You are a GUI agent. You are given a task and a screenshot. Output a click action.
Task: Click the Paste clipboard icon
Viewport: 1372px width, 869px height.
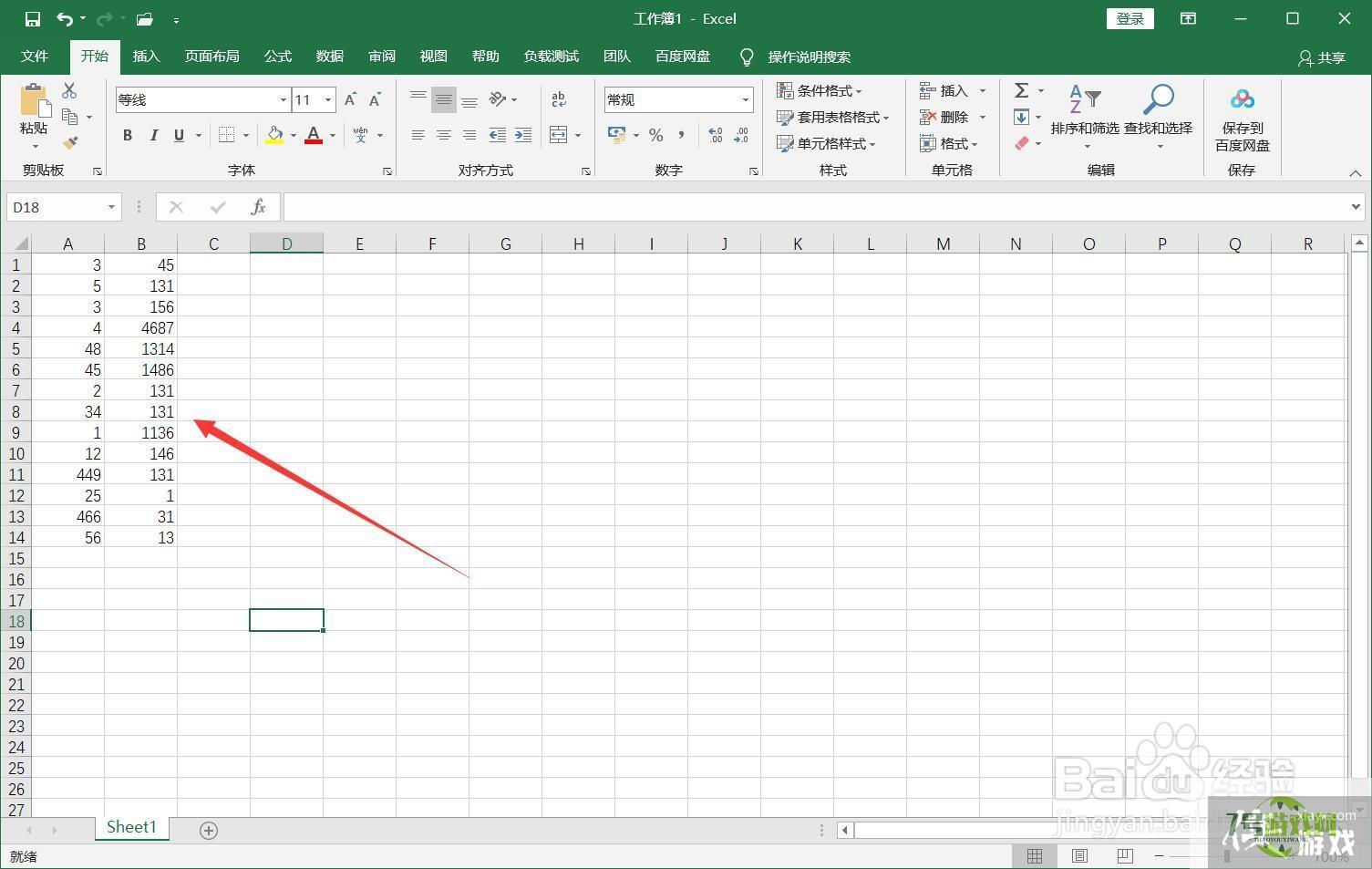click(34, 100)
